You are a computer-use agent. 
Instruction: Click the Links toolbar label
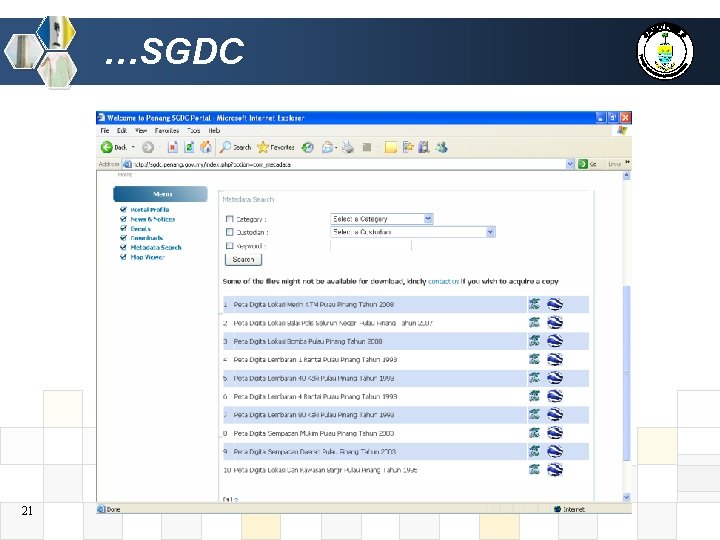[614, 164]
